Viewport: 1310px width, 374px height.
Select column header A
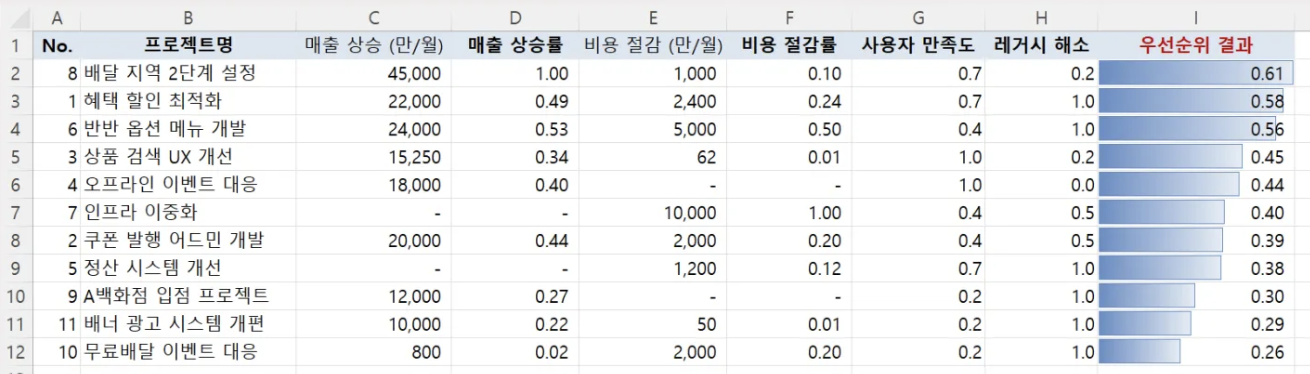pyautogui.click(x=57, y=19)
